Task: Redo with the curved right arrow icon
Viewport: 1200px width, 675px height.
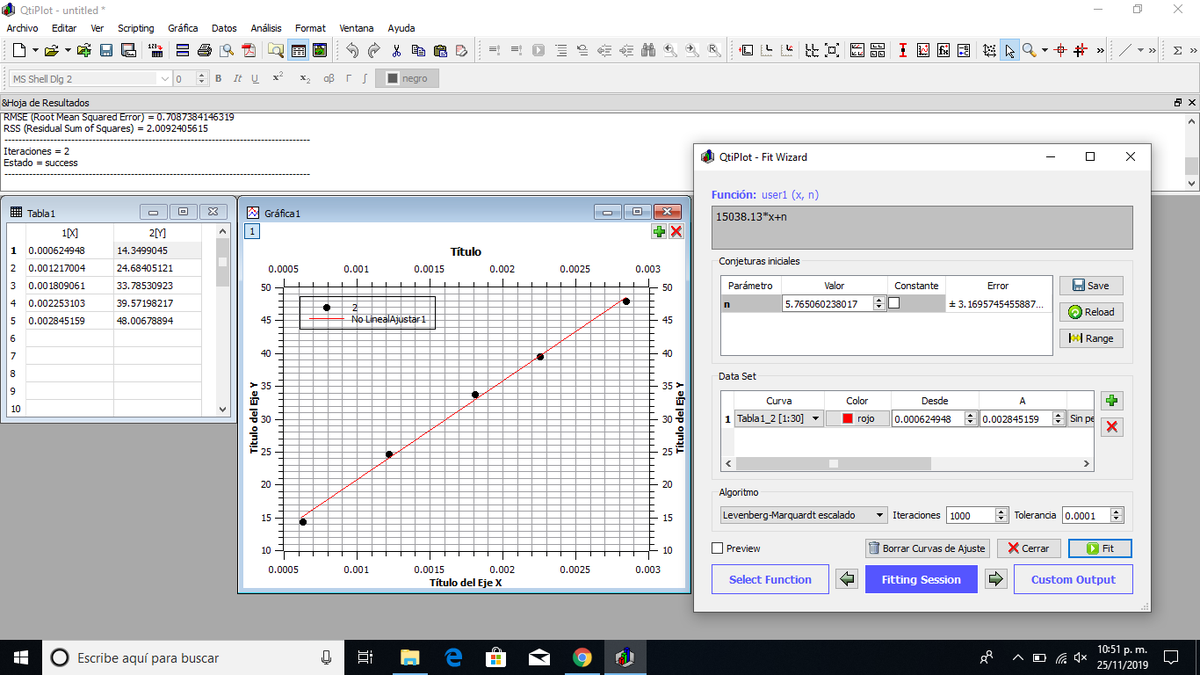Action: pyautogui.click(x=373, y=50)
